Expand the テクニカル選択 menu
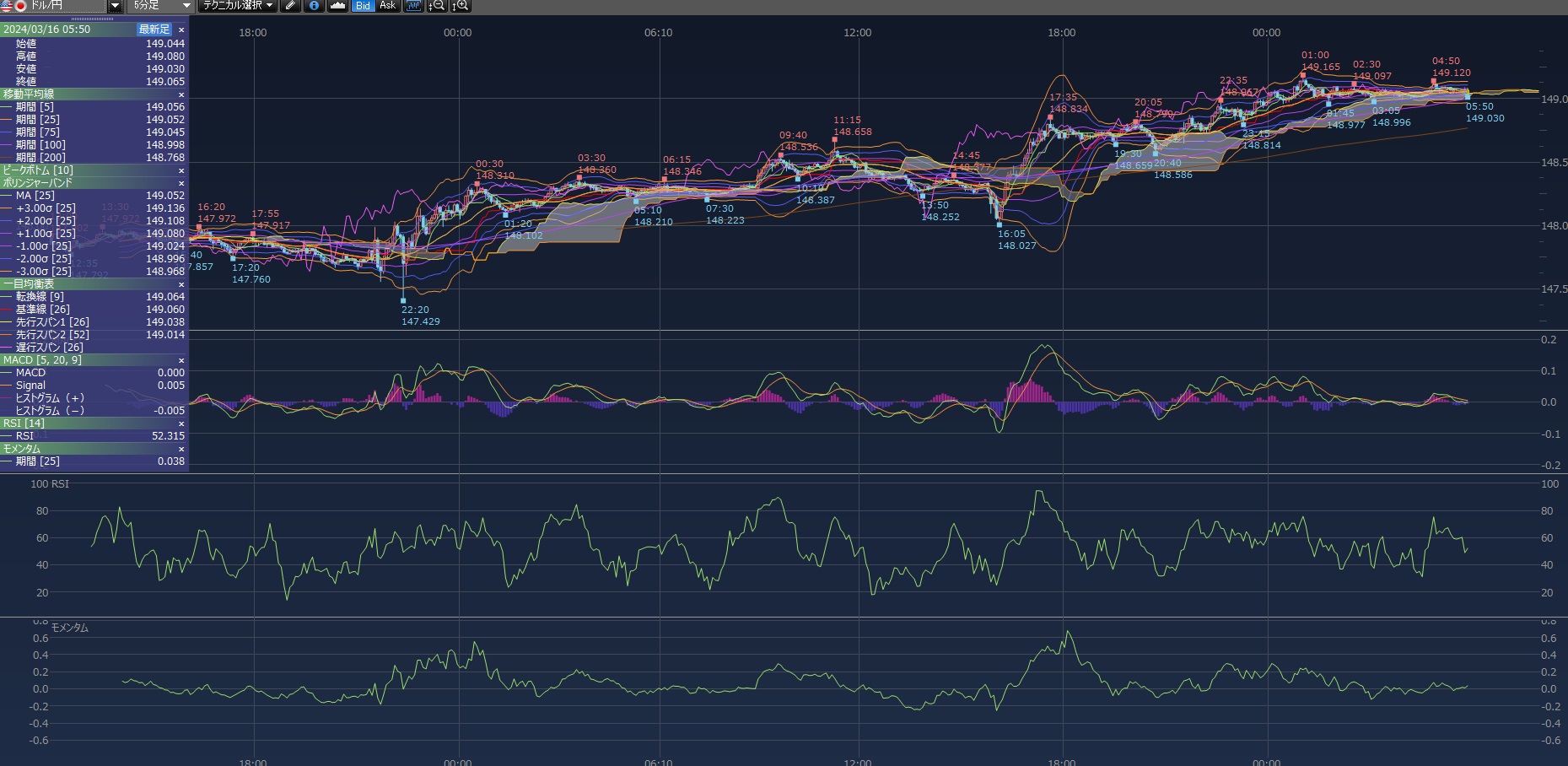Screen dimensions: 1568x766 tap(238, 6)
